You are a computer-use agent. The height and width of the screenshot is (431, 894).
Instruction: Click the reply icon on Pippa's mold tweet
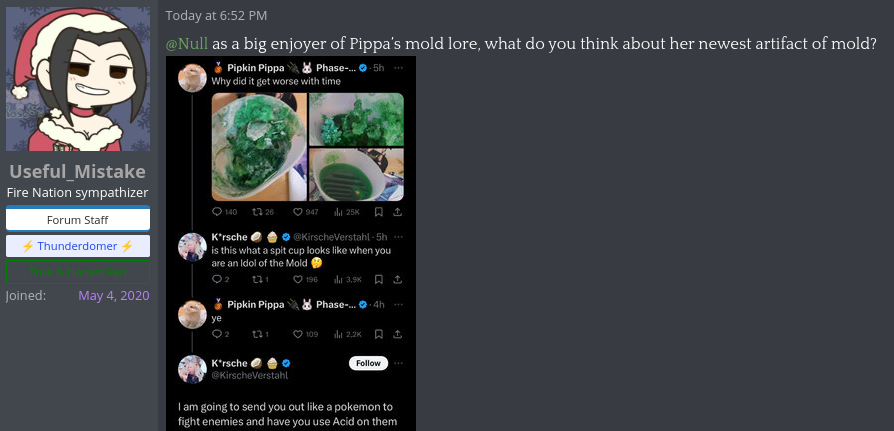tap(217, 212)
